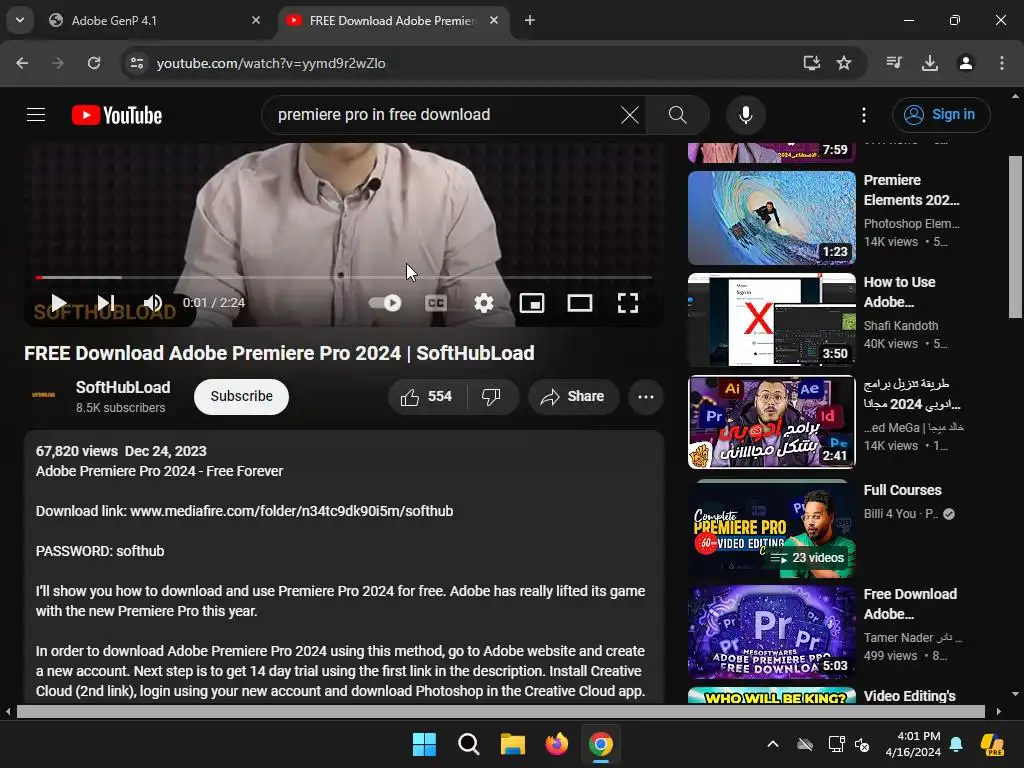The width and height of the screenshot is (1024, 768).
Task: Open media controls in Chrome toolbar
Action: (x=893, y=63)
